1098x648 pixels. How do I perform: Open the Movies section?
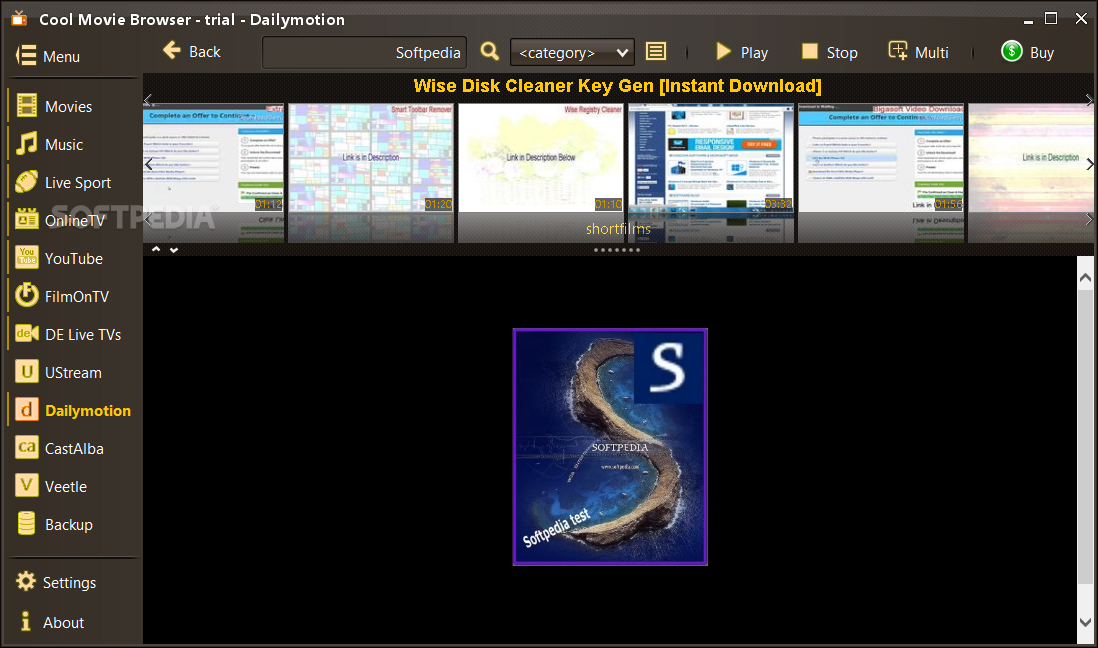(x=55, y=106)
